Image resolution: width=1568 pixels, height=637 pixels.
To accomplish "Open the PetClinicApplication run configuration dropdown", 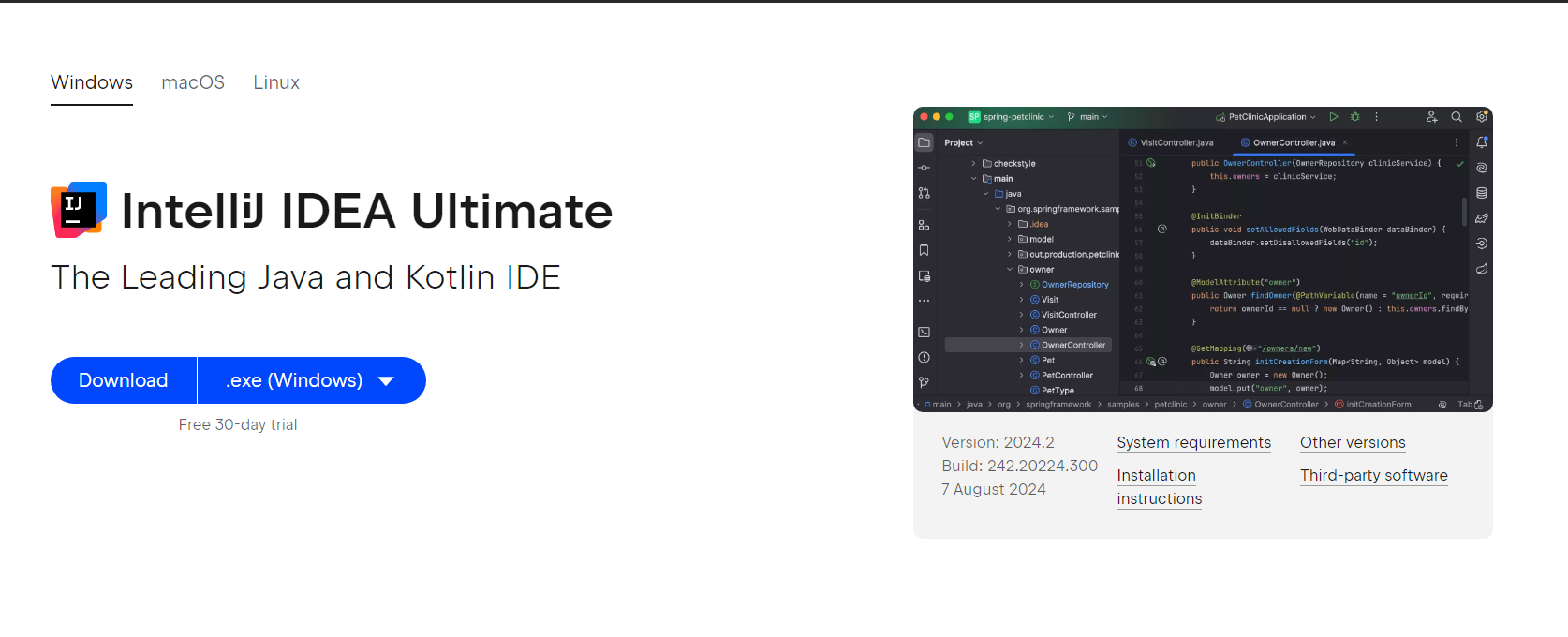I will pos(1265,117).
